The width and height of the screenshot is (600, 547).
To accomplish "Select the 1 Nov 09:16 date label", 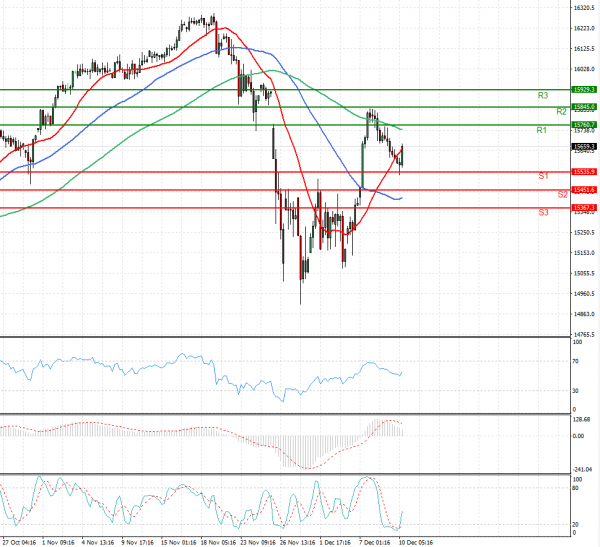I will click(58, 543).
